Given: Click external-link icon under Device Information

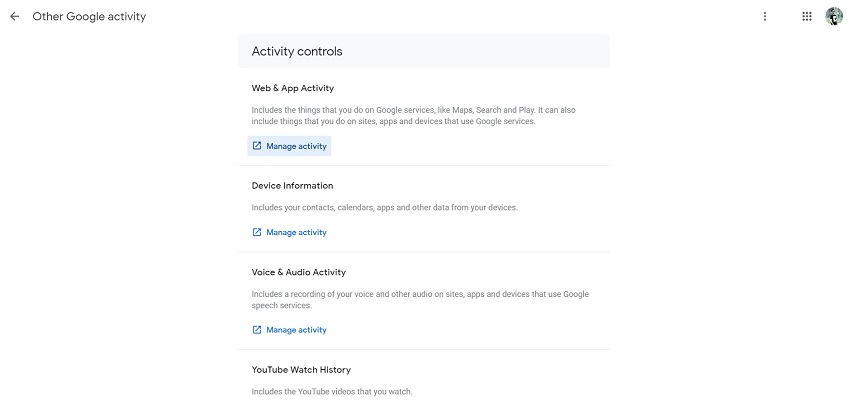Looking at the screenshot, I should click(257, 233).
